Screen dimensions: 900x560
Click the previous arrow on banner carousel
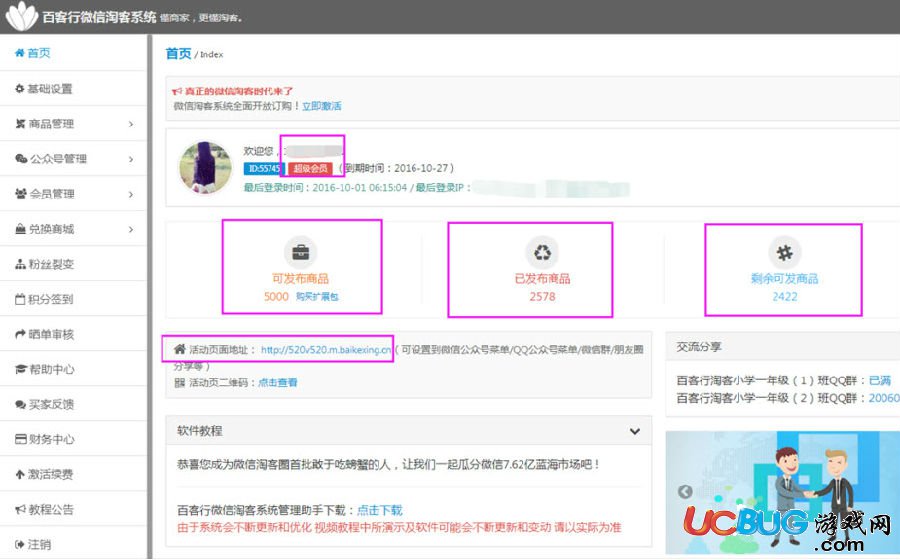(x=685, y=492)
